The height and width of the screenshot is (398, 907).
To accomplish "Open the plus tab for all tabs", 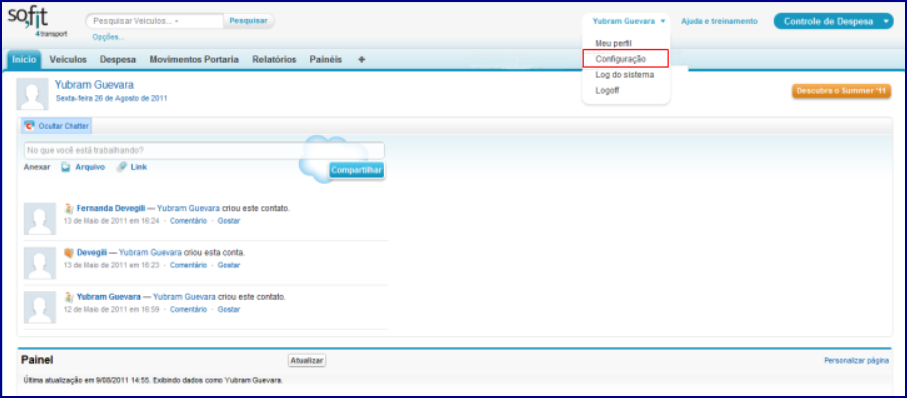I will point(362,59).
